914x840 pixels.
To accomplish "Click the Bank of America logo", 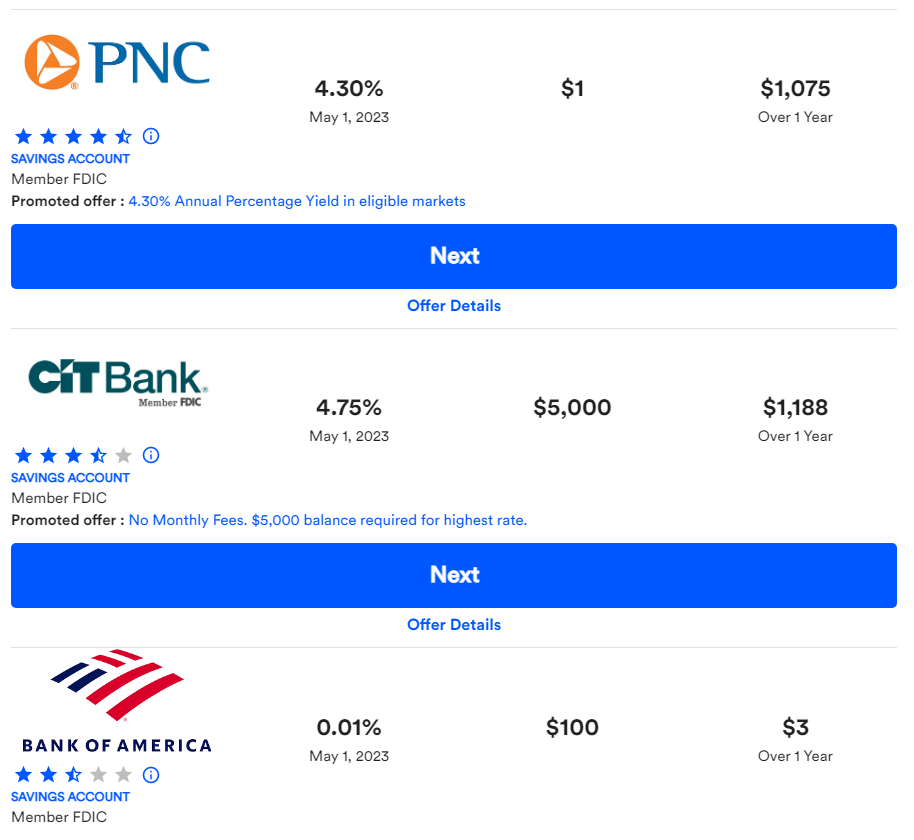I will [x=117, y=701].
